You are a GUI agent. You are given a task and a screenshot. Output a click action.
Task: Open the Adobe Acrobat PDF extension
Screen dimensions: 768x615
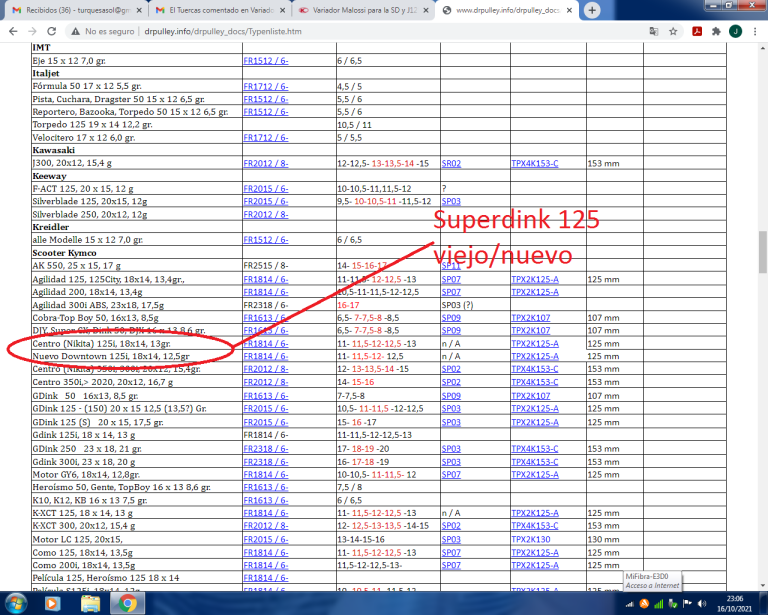point(697,31)
